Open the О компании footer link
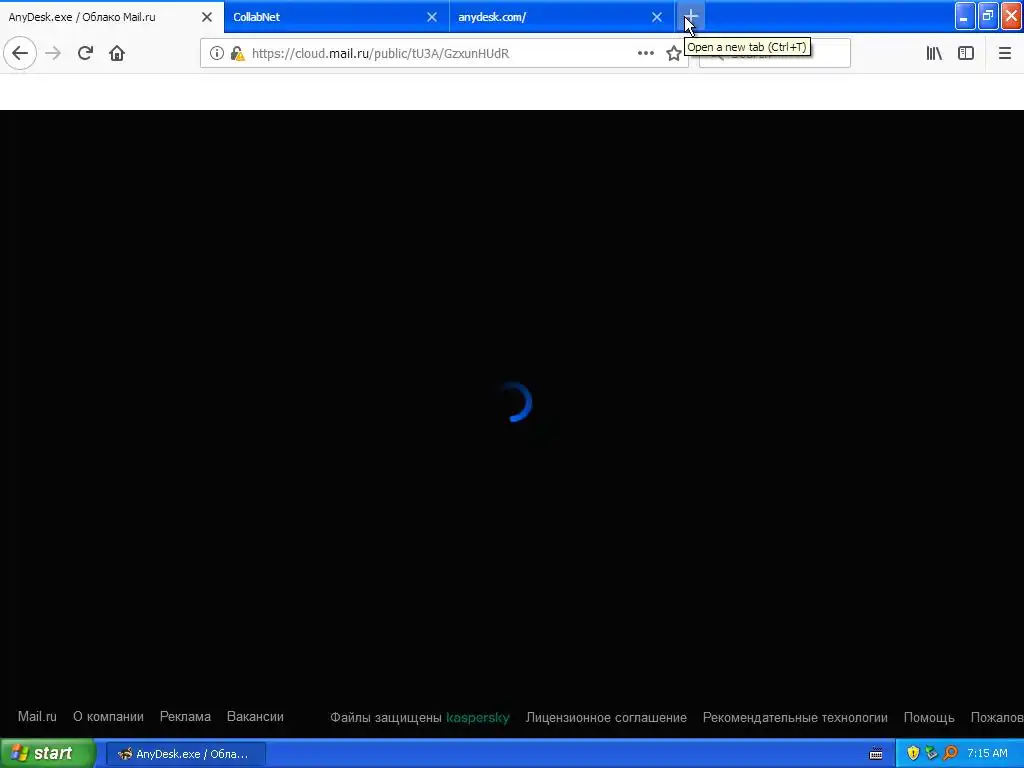Image resolution: width=1024 pixels, height=768 pixels. 108,716
